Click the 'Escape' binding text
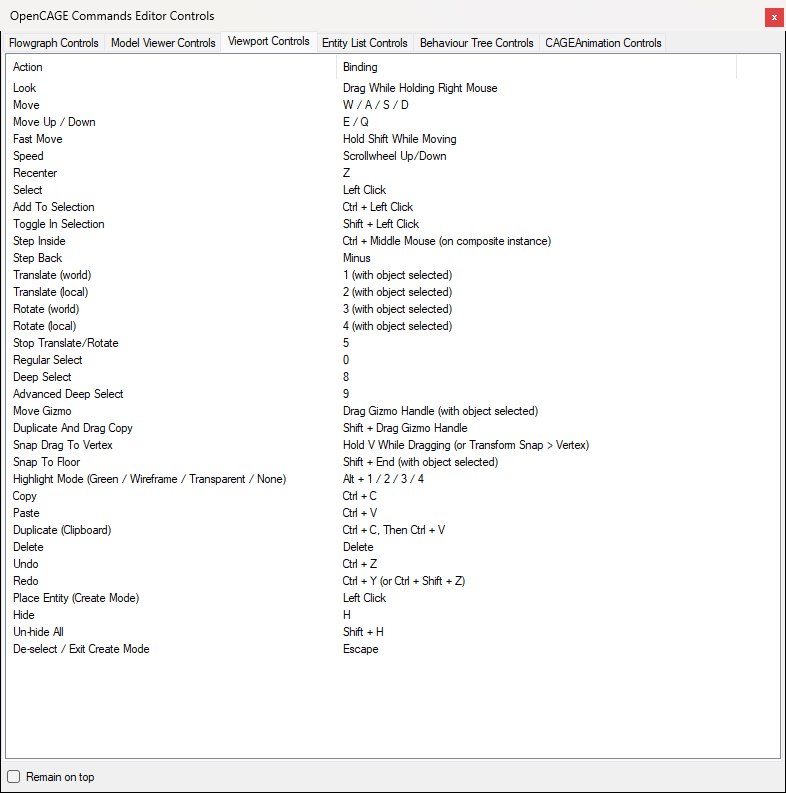Image resolution: width=786 pixels, height=793 pixels. pyautogui.click(x=361, y=649)
